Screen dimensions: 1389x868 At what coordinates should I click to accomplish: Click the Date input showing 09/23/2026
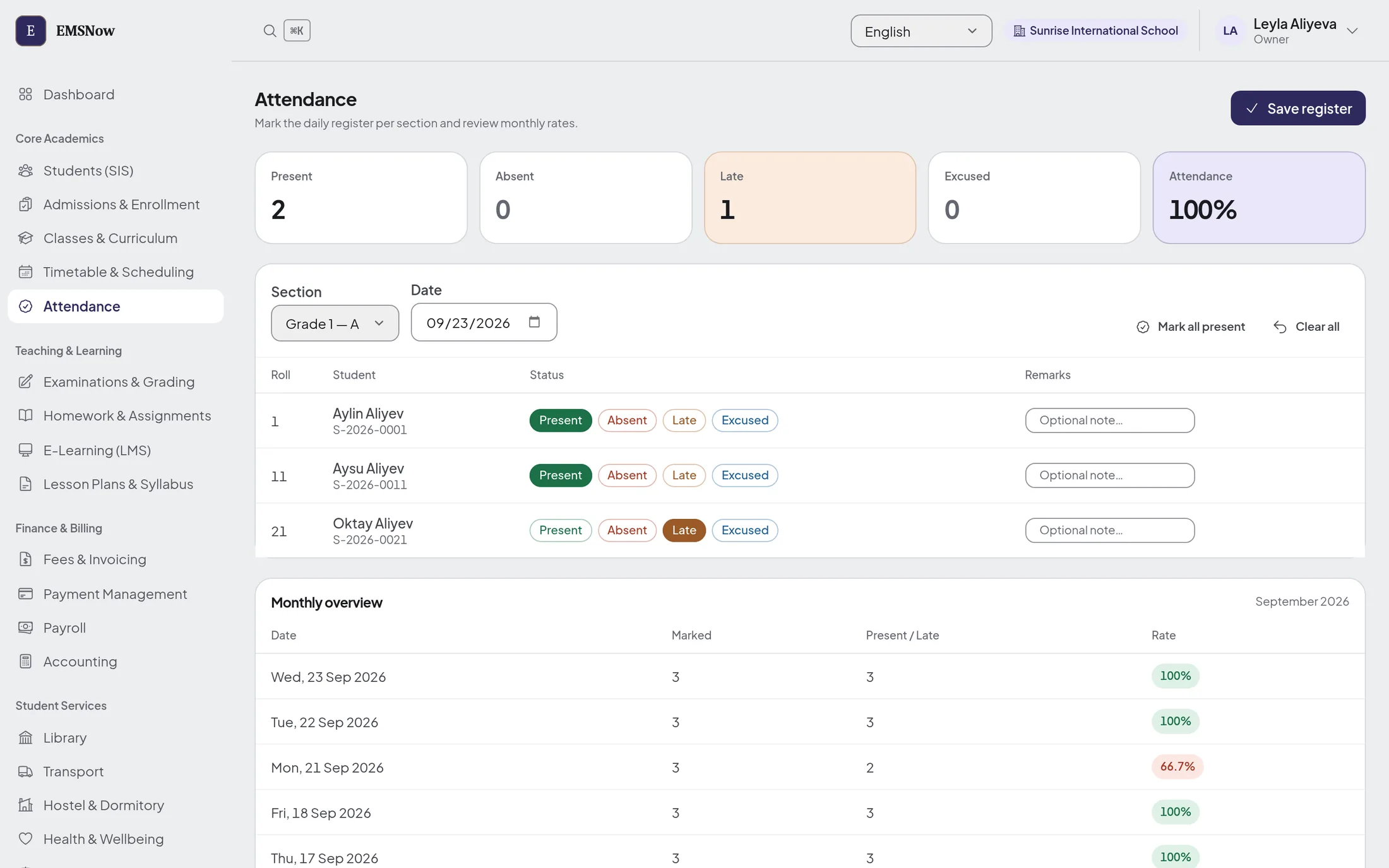pyautogui.click(x=484, y=322)
